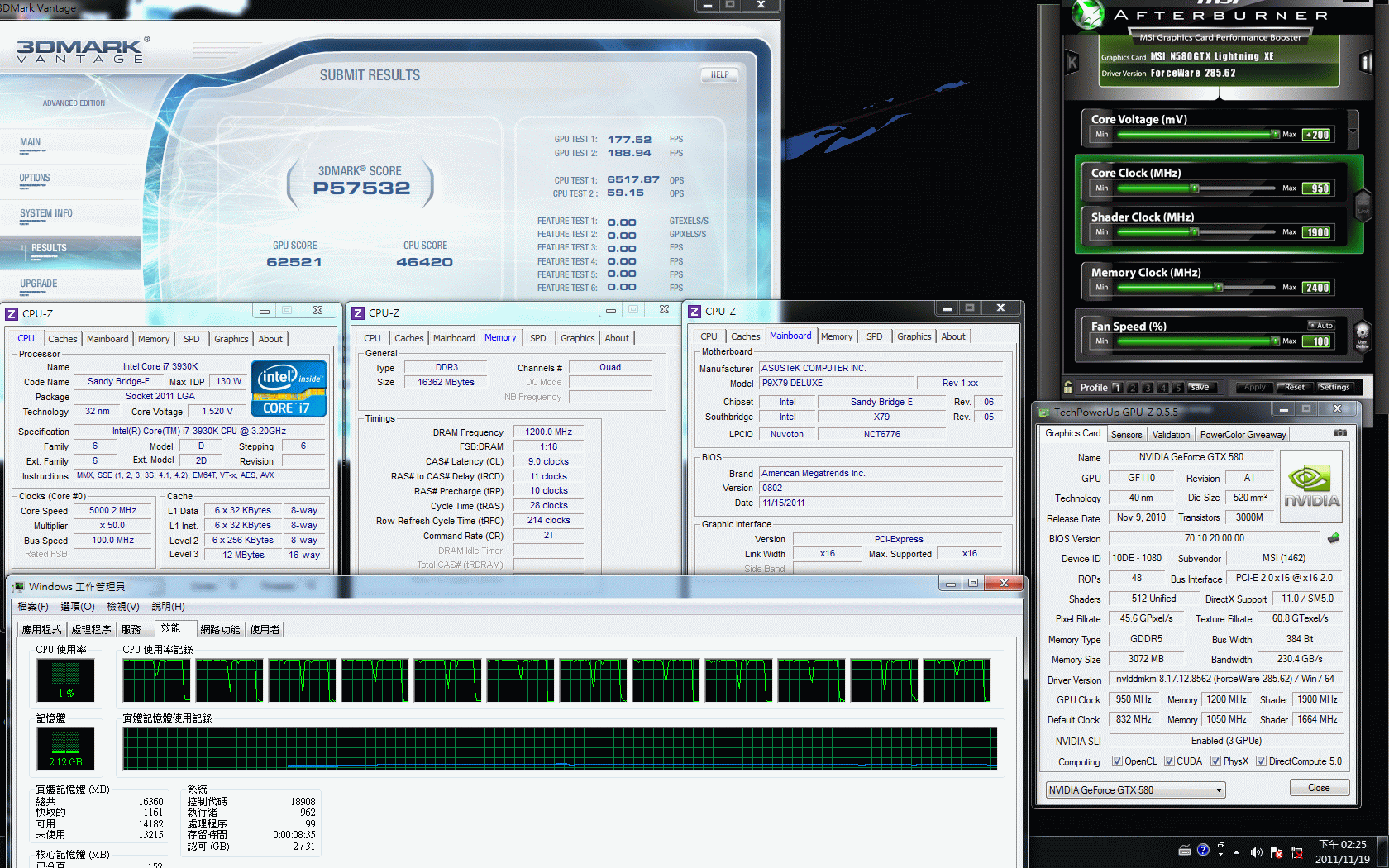This screenshot has width=1389, height=868.
Task: Switch to the 網路功能 tab in Task Manager
Action: pos(220,630)
